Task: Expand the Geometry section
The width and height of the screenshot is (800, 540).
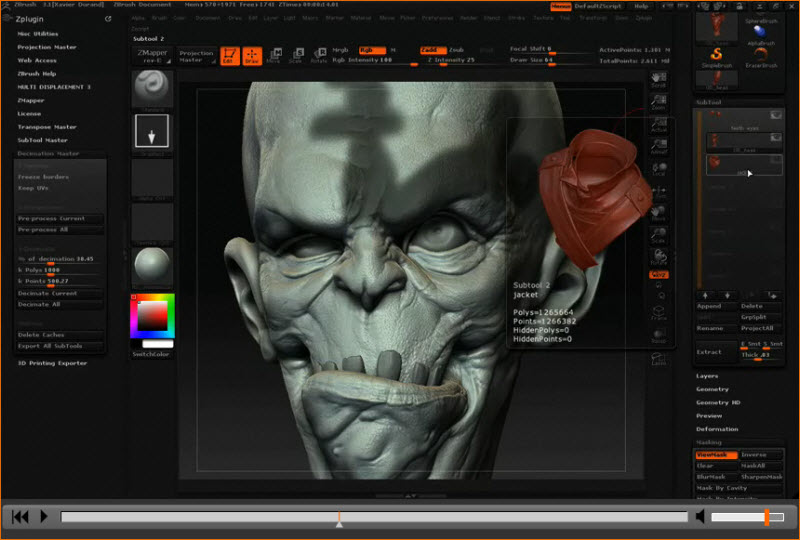Action: 712,389
